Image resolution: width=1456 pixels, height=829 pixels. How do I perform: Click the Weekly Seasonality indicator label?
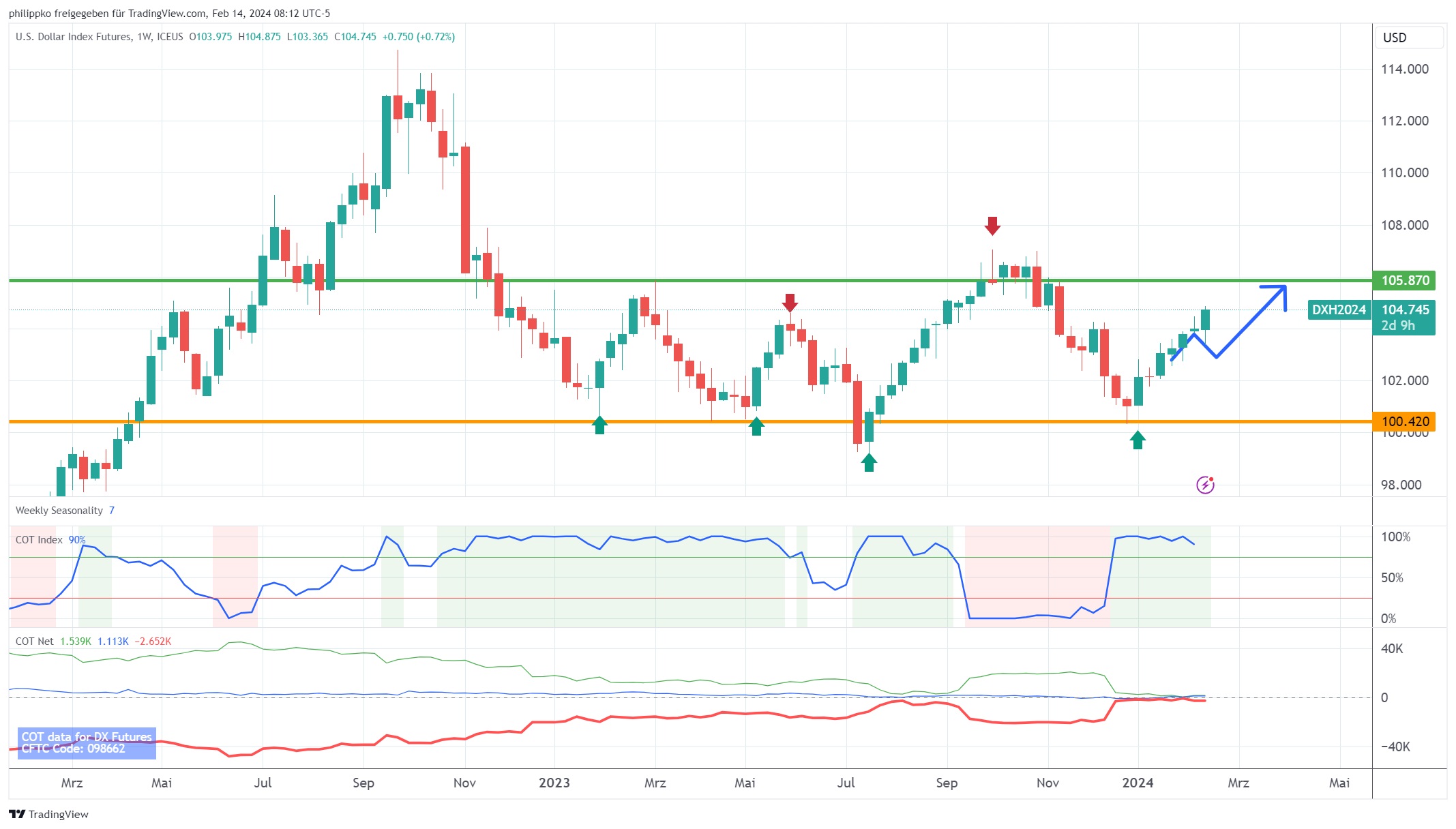pos(59,511)
